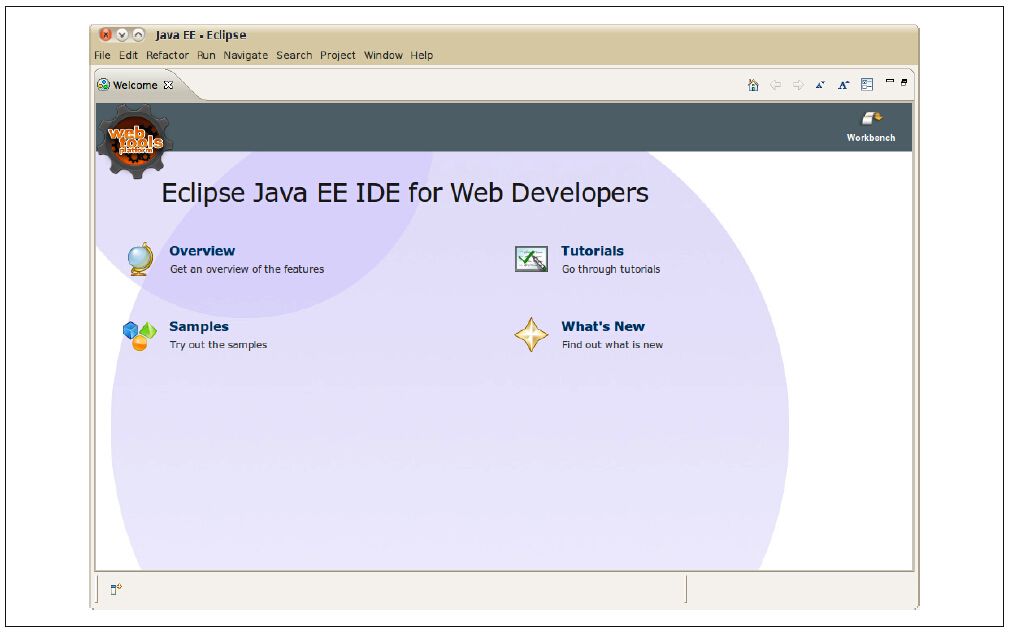This screenshot has height=633, width=1010.
Task: Click the Samples shapes icon
Action: [140, 335]
